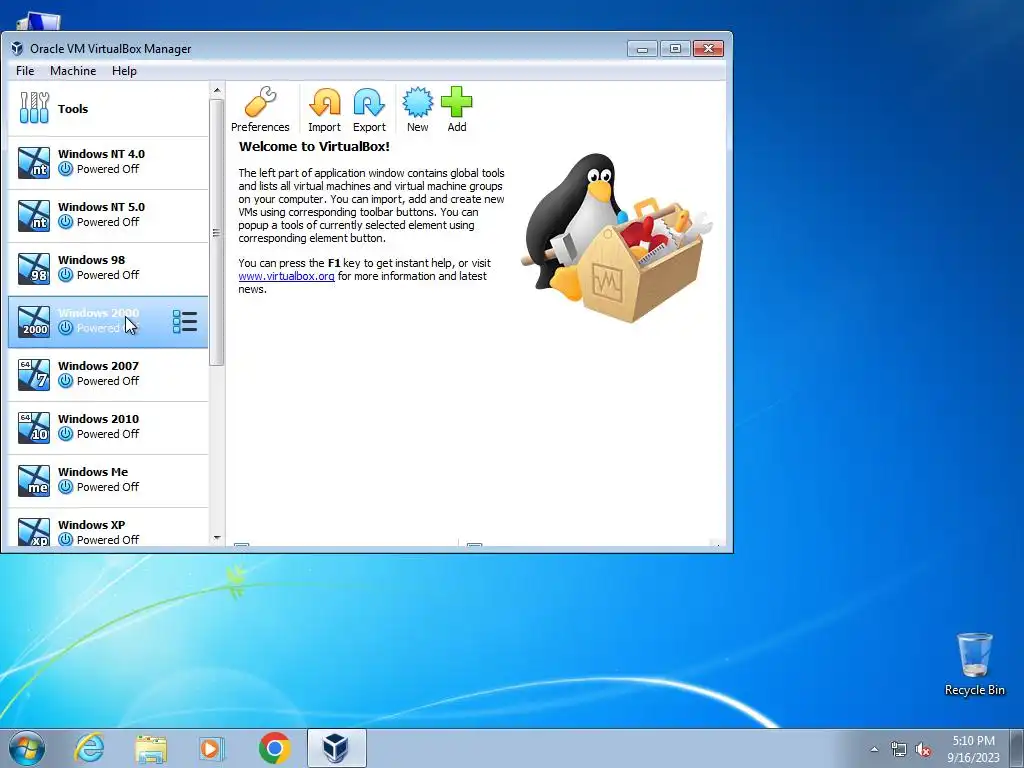1024x768 pixels.
Task: Launch Internet Explorer from taskbar
Action: pos(89,748)
